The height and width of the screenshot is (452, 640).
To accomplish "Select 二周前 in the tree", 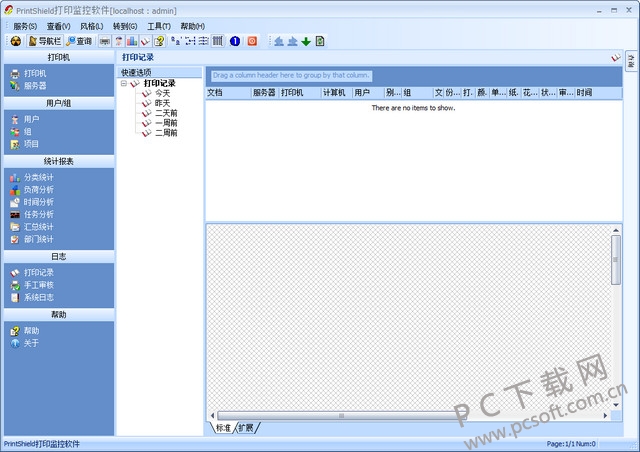I will click(x=166, y=133).
